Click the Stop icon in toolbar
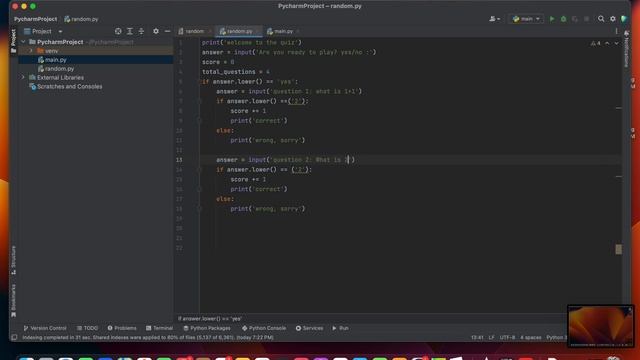 (x=587, y=19)
